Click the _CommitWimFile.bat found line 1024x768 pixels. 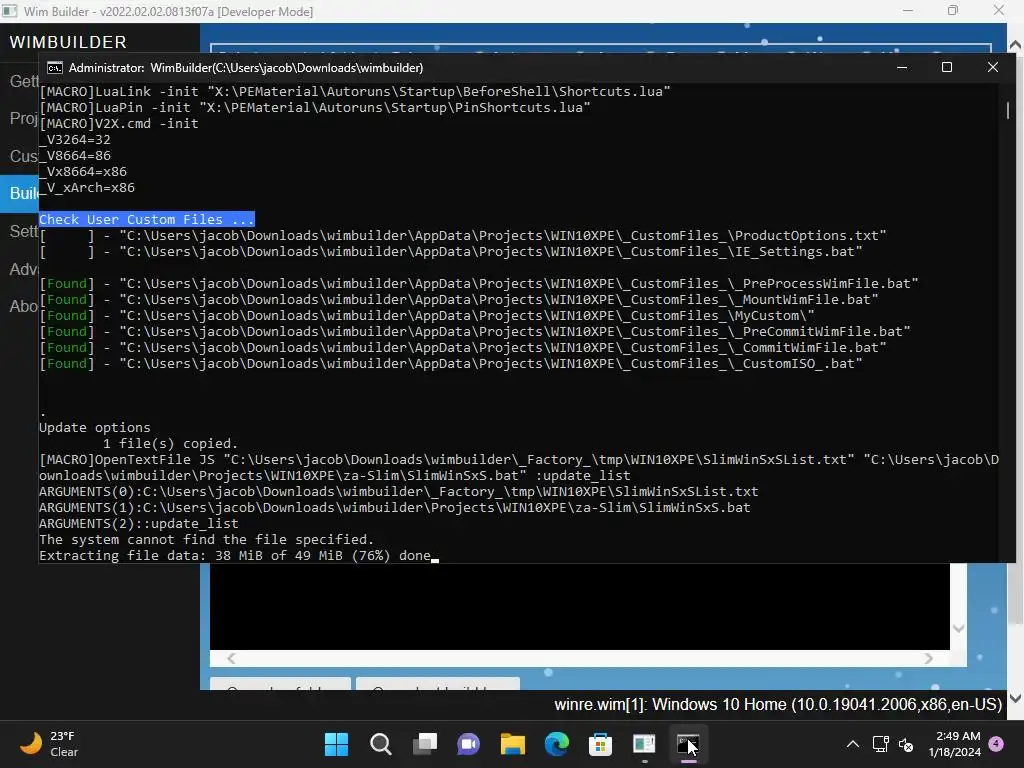coord(463,347)
